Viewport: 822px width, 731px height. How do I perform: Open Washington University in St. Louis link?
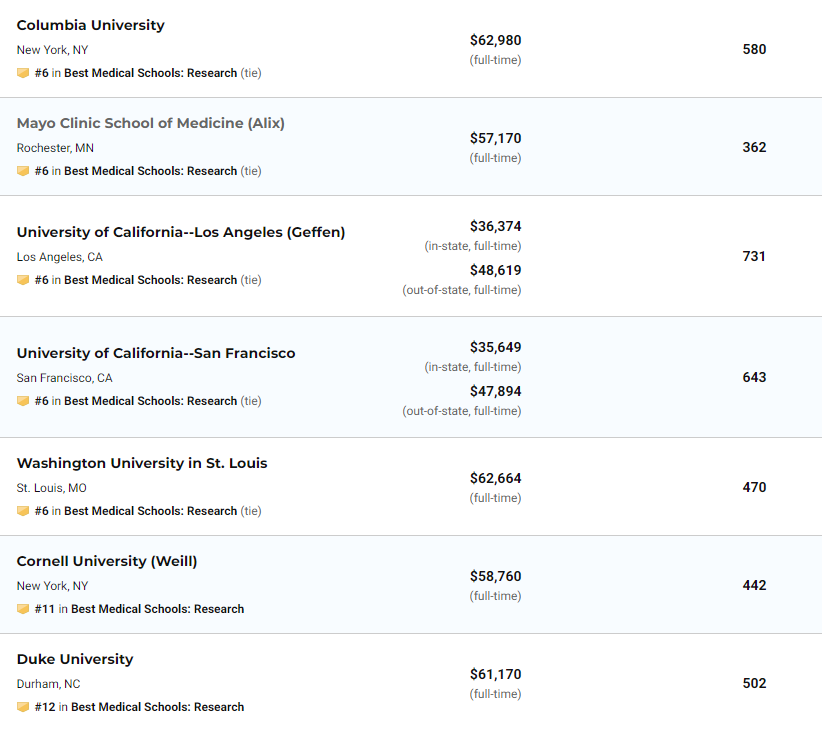(142, 464)
